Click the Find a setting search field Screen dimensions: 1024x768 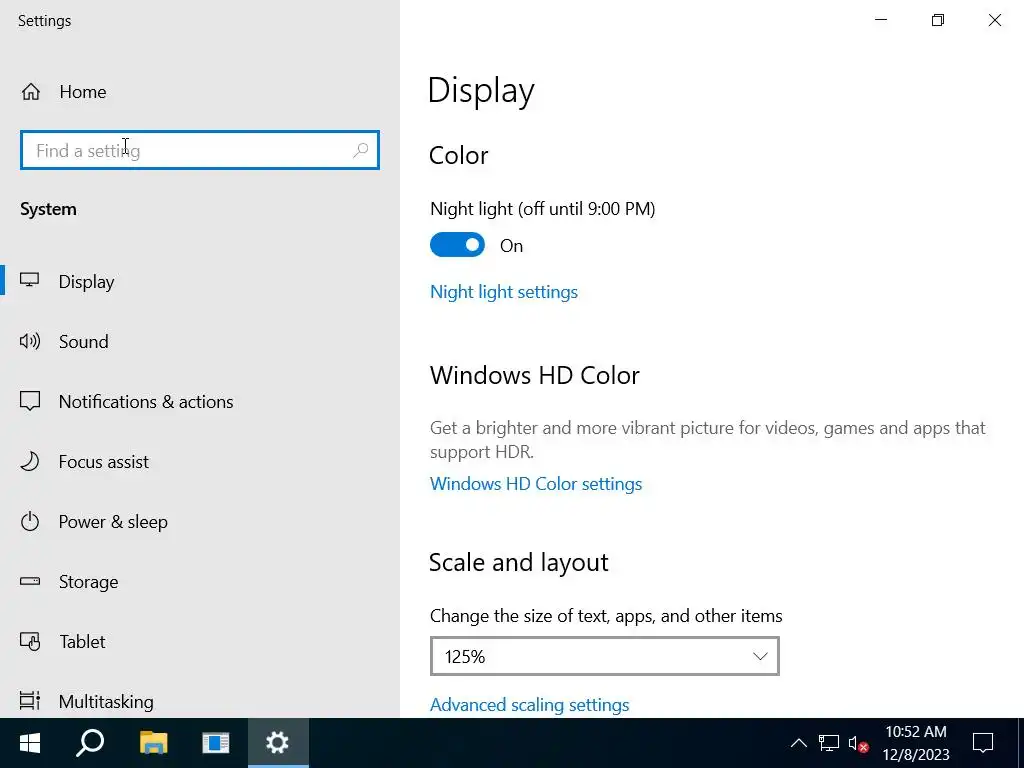200,150
